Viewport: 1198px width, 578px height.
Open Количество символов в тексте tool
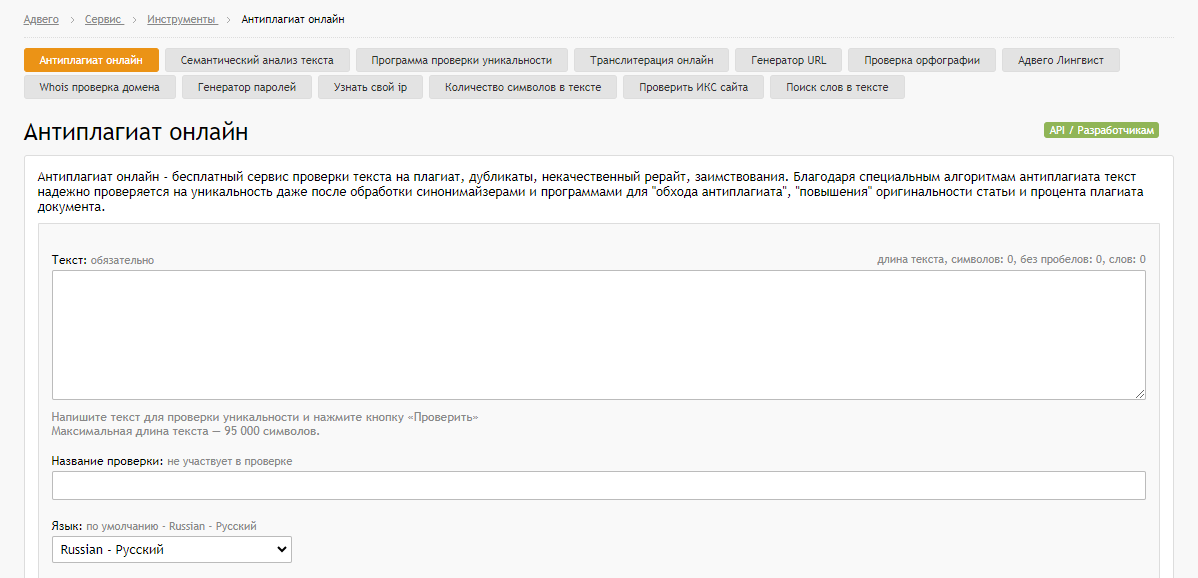coord(523,87)
